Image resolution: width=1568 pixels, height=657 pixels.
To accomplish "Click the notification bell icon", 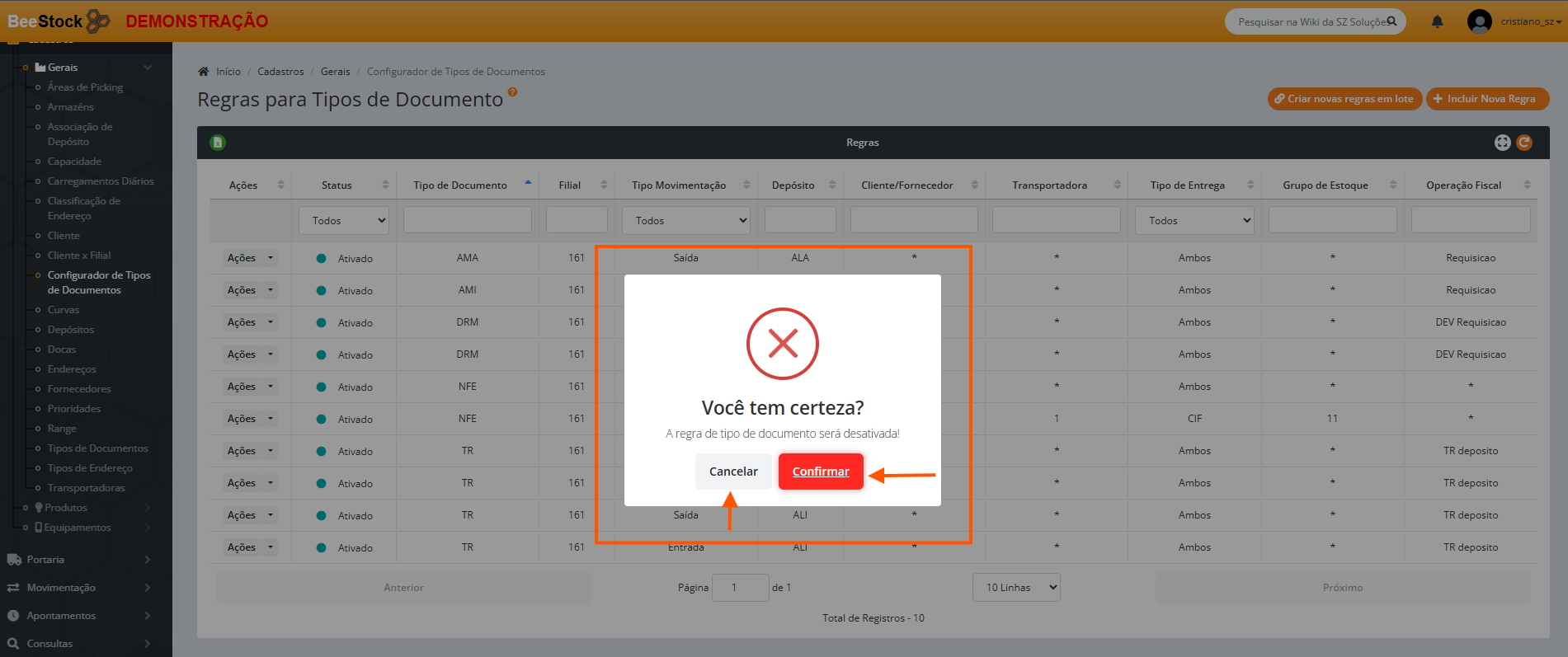I will (x=1437, y=21).
